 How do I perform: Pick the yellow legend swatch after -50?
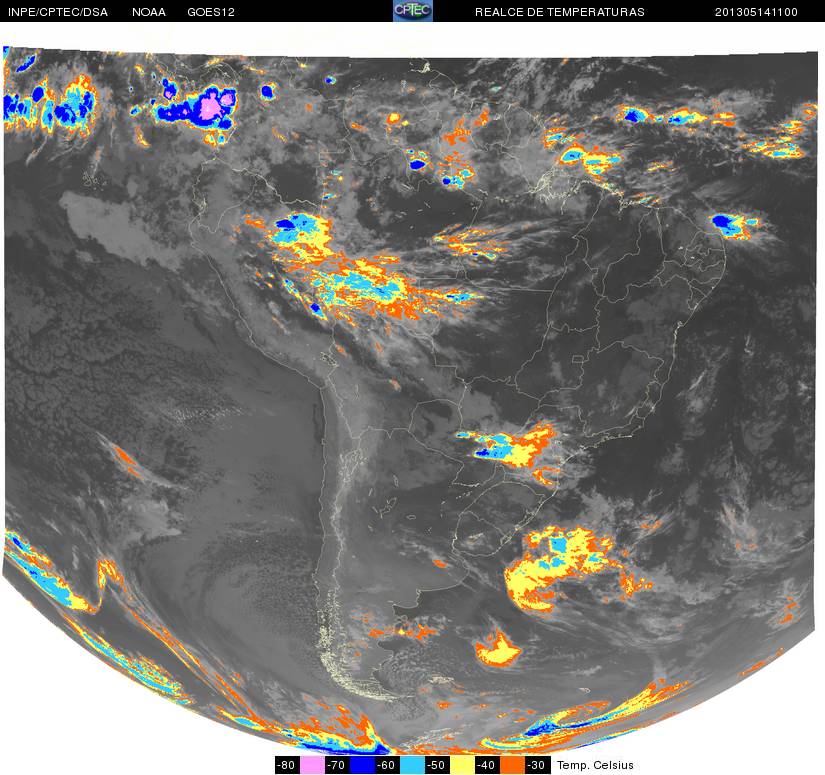pos(462,765)
